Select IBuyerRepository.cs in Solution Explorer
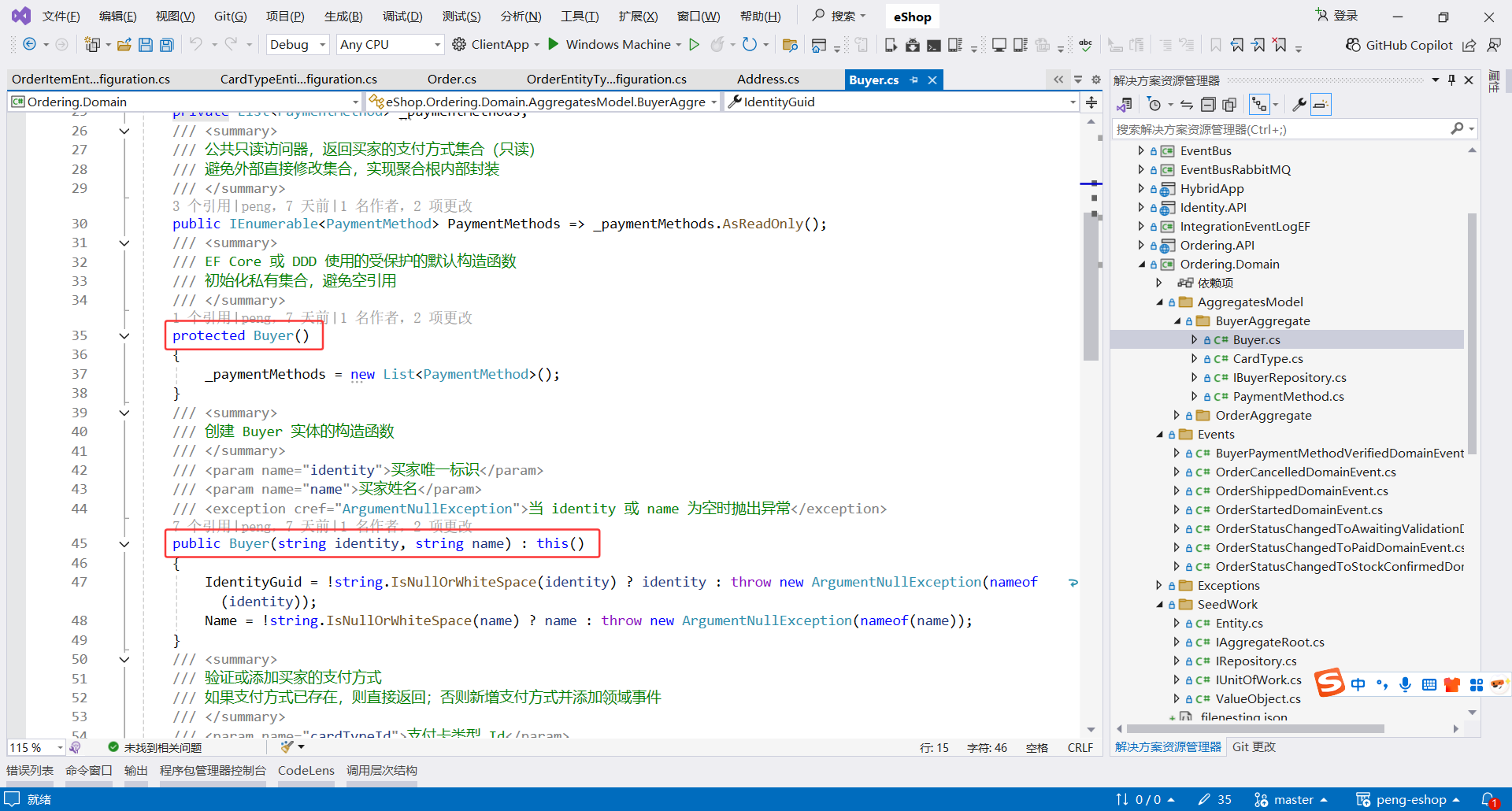 [1289, 378]
